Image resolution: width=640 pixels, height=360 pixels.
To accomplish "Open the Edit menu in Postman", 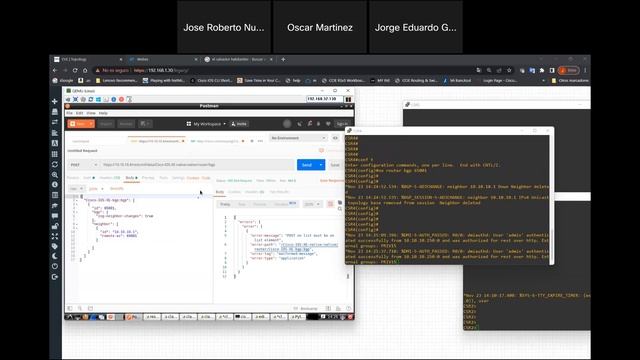I will tap(79, 113).
